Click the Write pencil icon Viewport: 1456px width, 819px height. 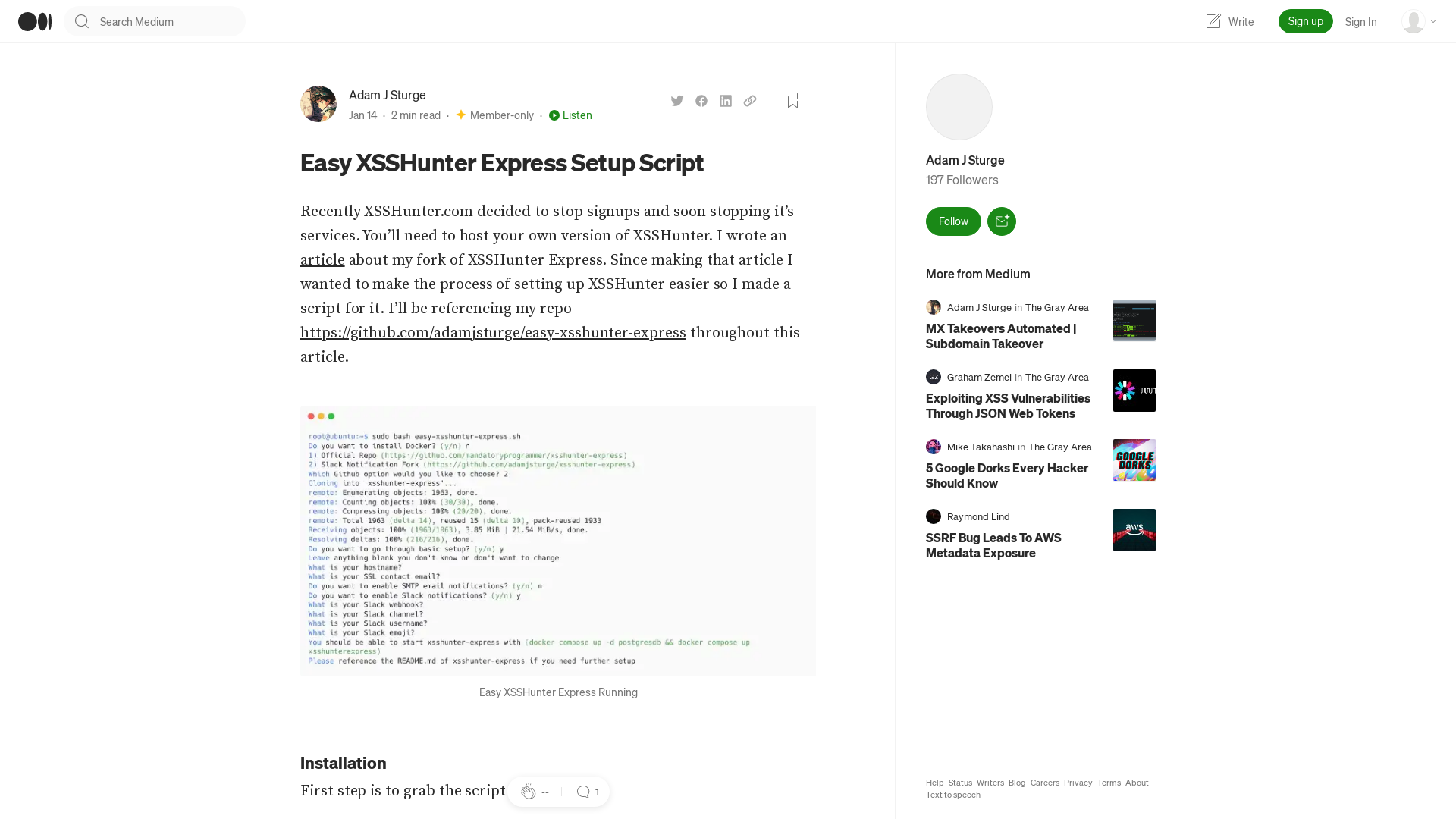1213,21
